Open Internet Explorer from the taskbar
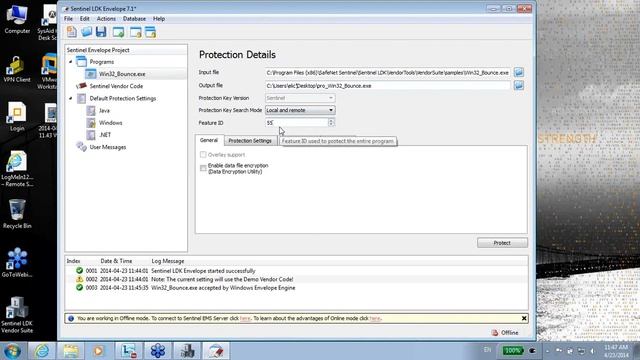Screen dimensions: 640x360 pyautogui.click(x=42, y=351)
